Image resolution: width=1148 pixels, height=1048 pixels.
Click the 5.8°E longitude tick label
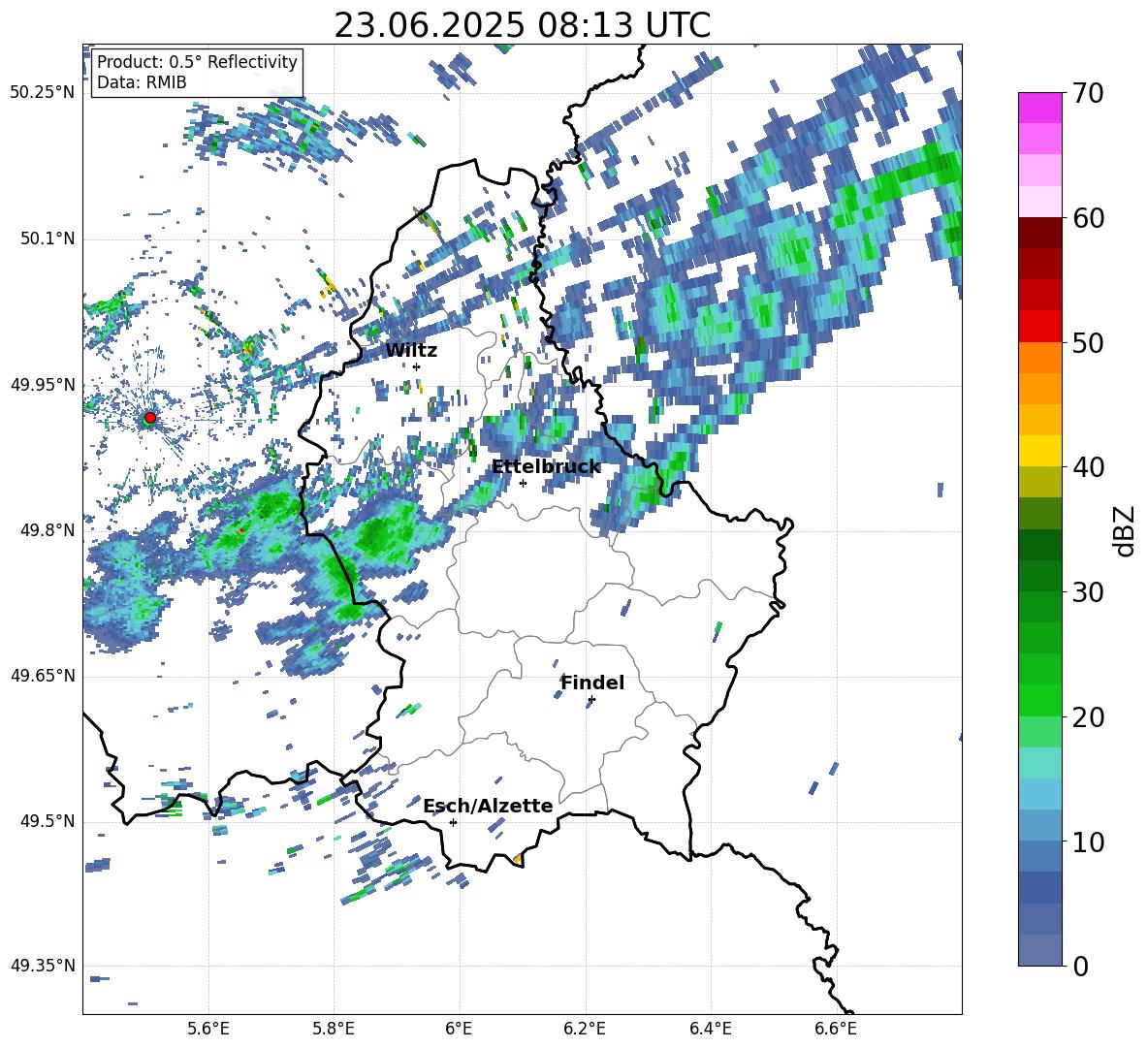pyautogui.click(x=334, y=1029)
